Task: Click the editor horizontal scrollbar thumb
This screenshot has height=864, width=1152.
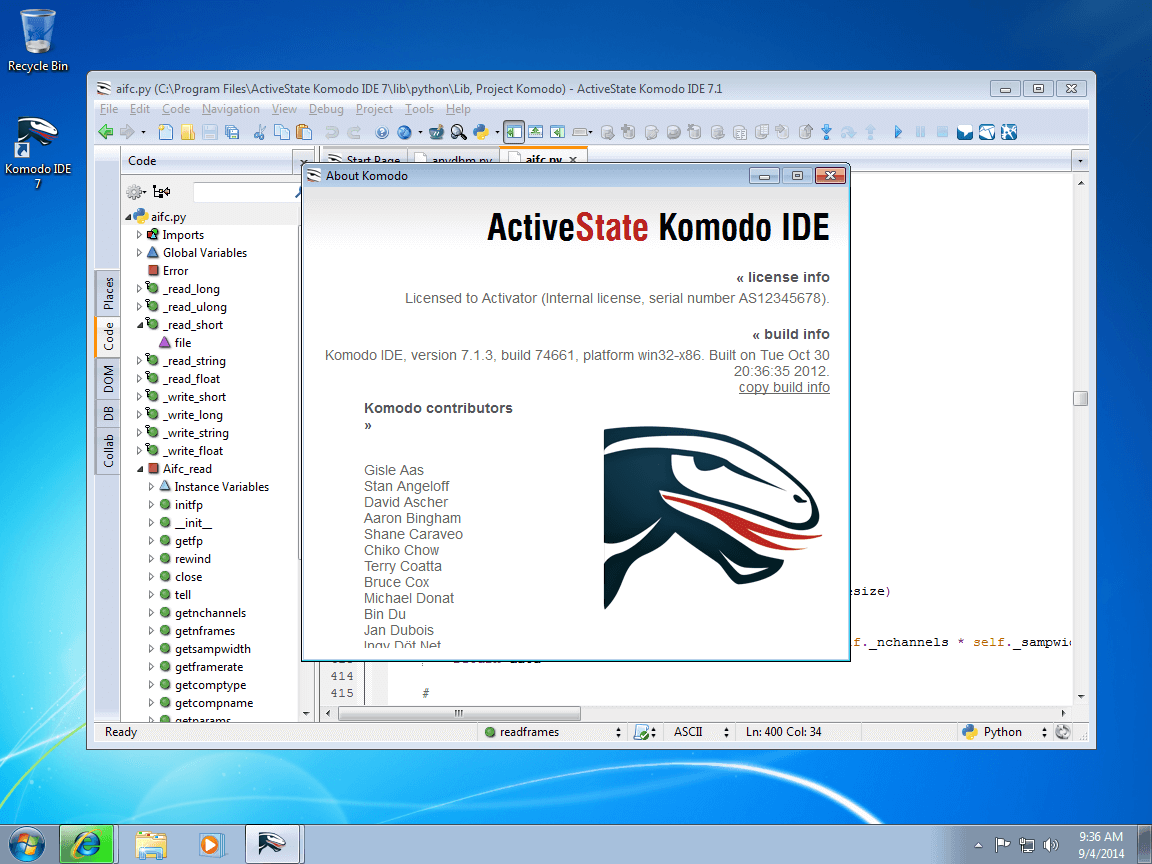Action: [459, 713]
